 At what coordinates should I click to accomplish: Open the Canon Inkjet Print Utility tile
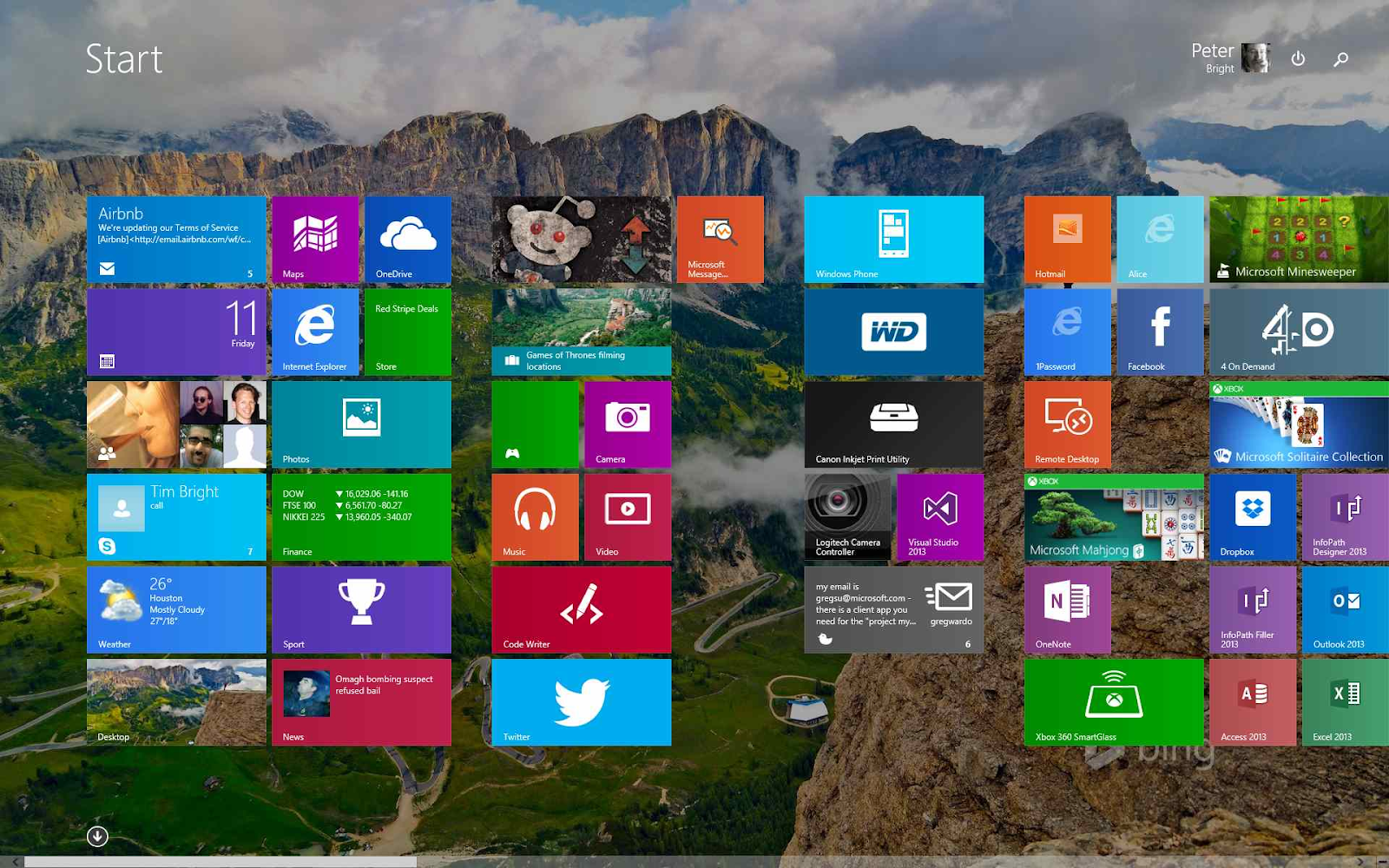(x=894, y=424)
